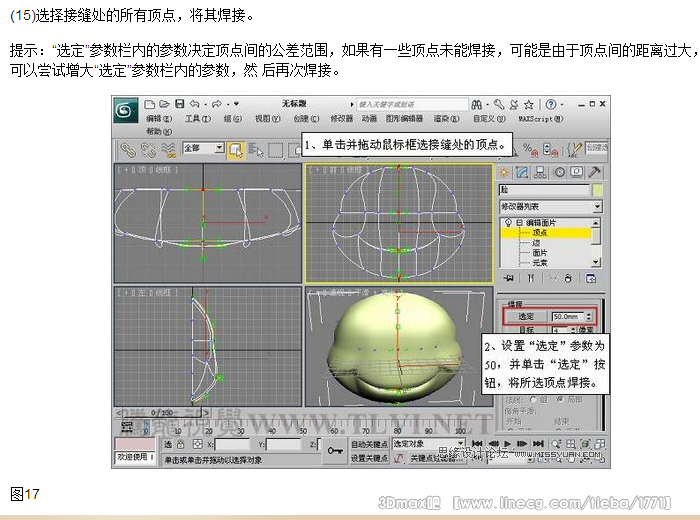Click the Select Object tool
Viewport: 700px width, 520px height.
(235, 150)
